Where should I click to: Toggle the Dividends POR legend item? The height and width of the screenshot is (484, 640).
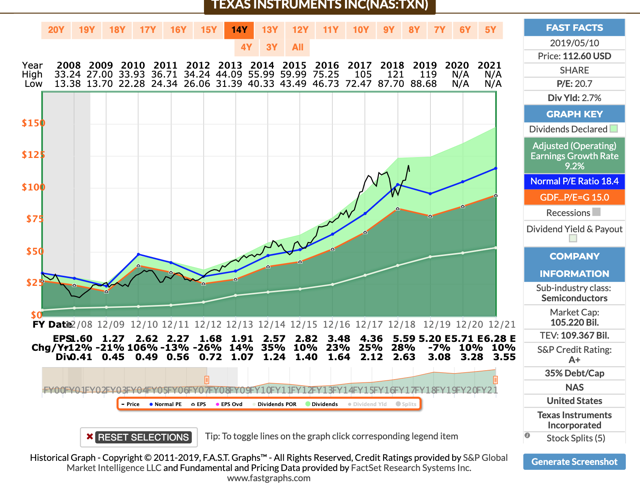point(274,404)
